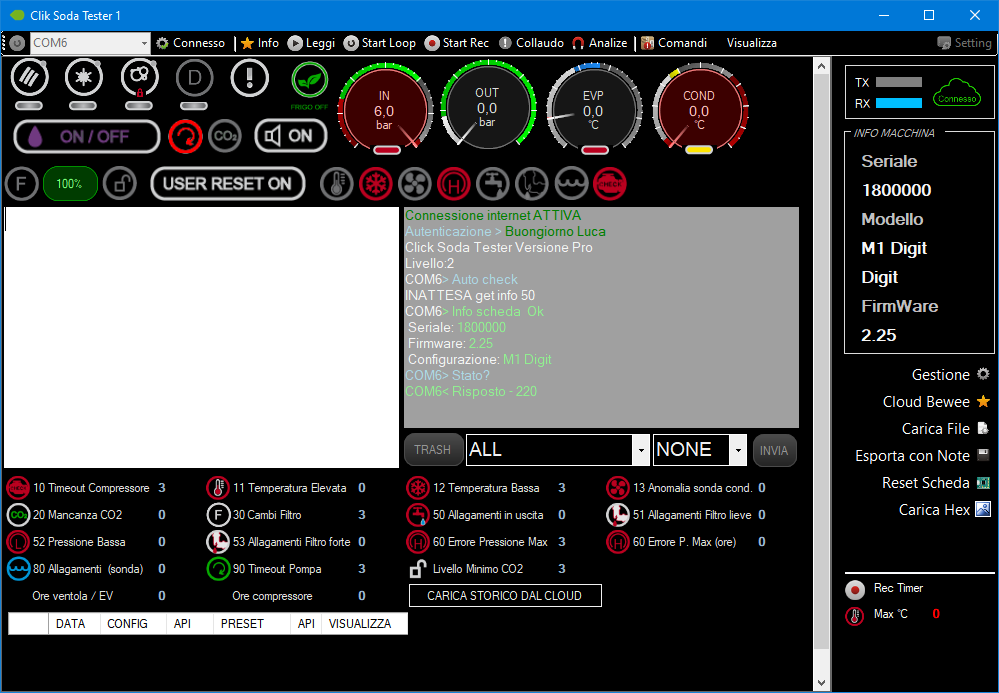
Task: Toggle the purple drop ON / OFF switch
Action: click(87, 136)
